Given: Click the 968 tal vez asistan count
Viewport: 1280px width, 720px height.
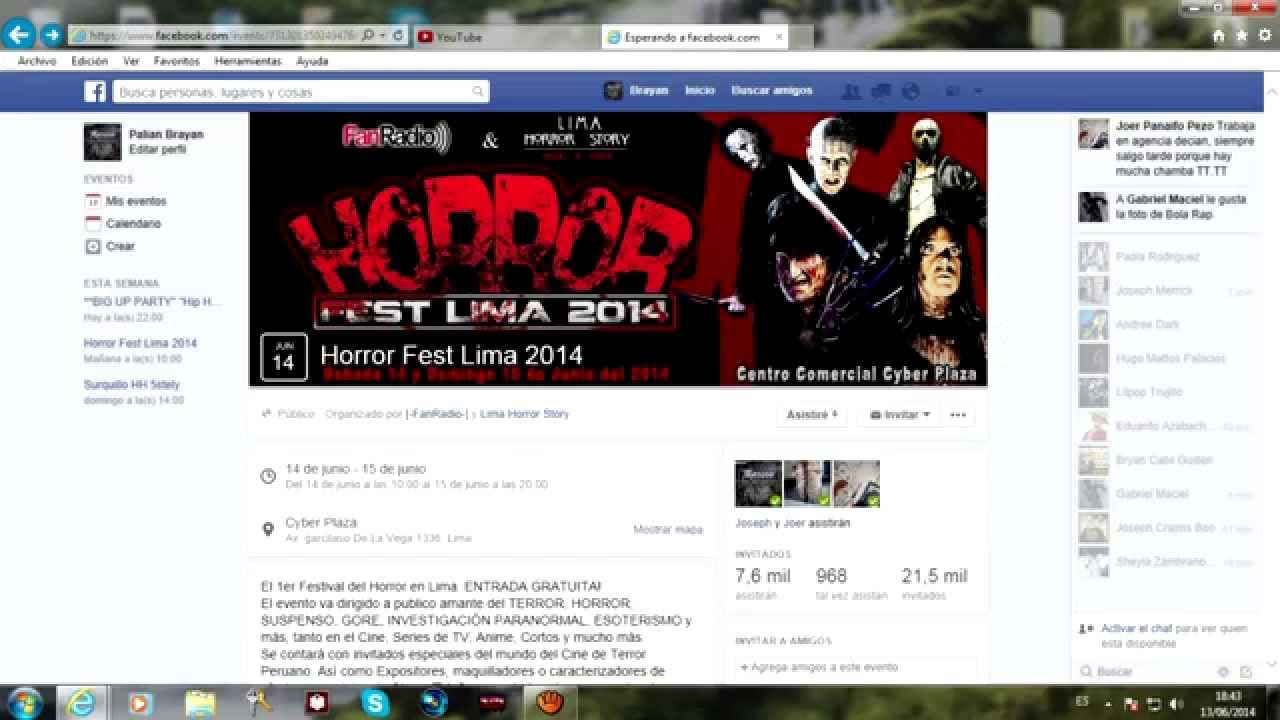Looking at the screenshot, I should [851, 583].
